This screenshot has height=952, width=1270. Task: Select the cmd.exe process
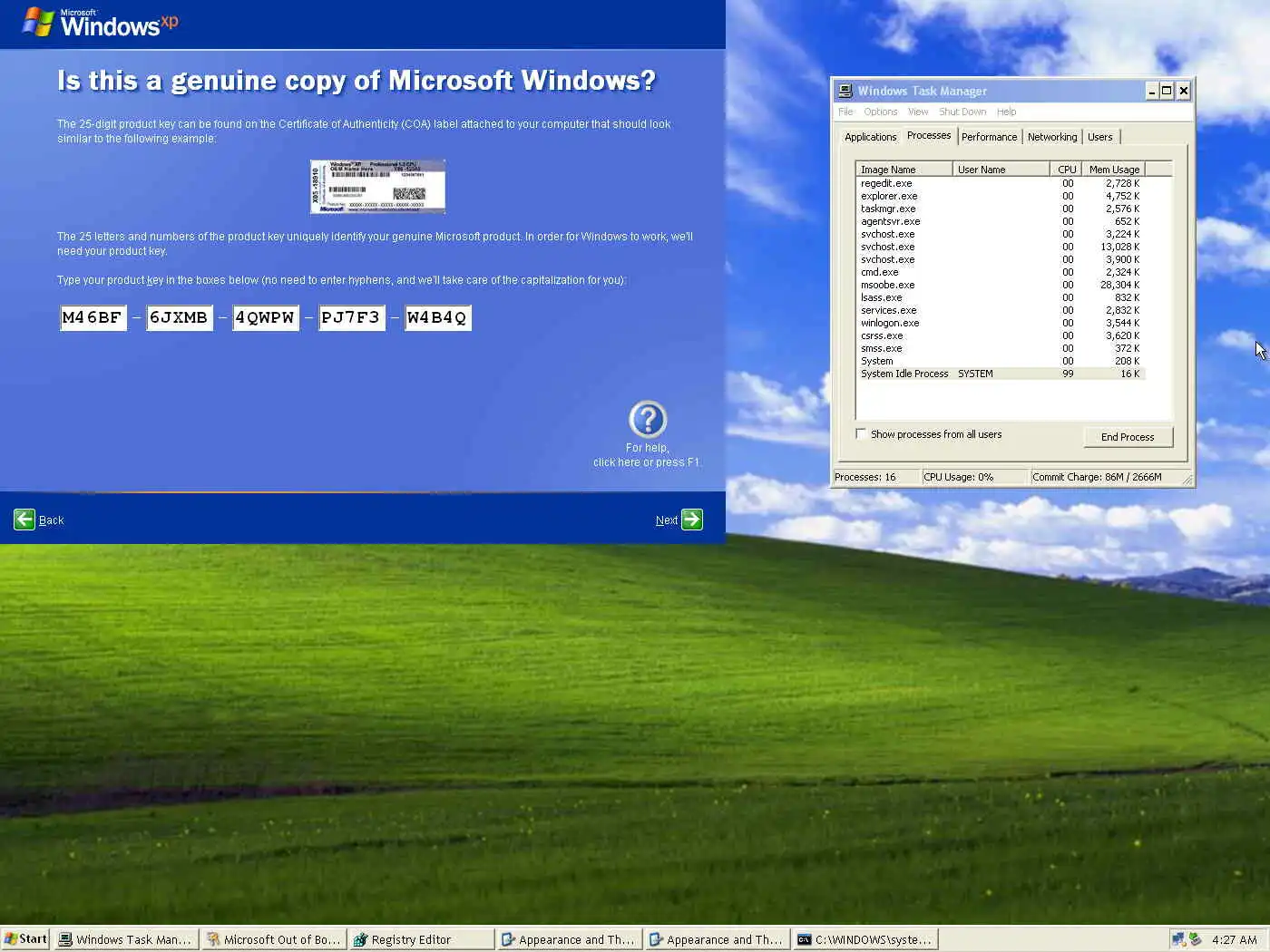[x=1001, y=272]
